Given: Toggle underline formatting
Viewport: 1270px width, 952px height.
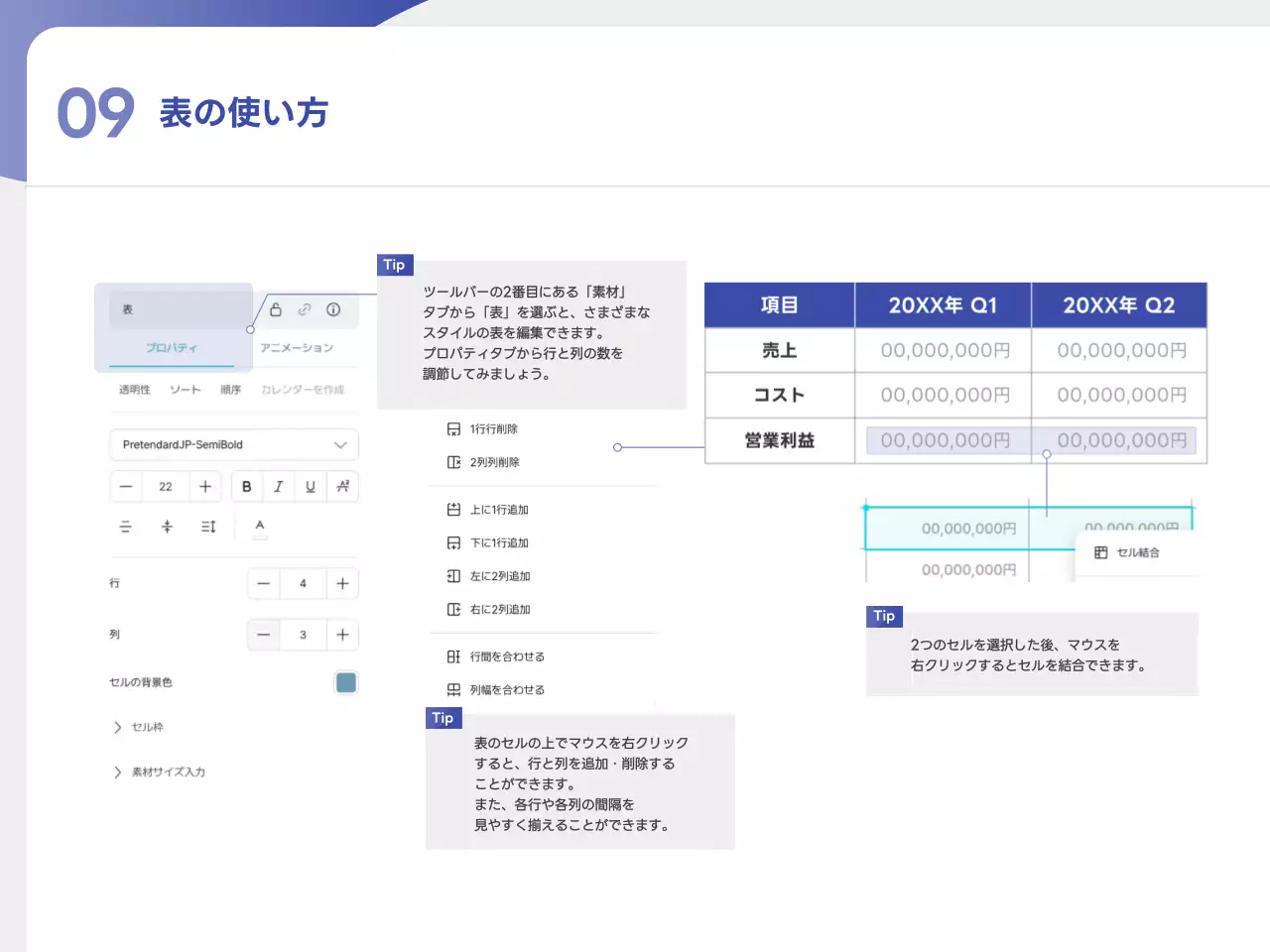Looking at the screenshot, I should (311, 486).
